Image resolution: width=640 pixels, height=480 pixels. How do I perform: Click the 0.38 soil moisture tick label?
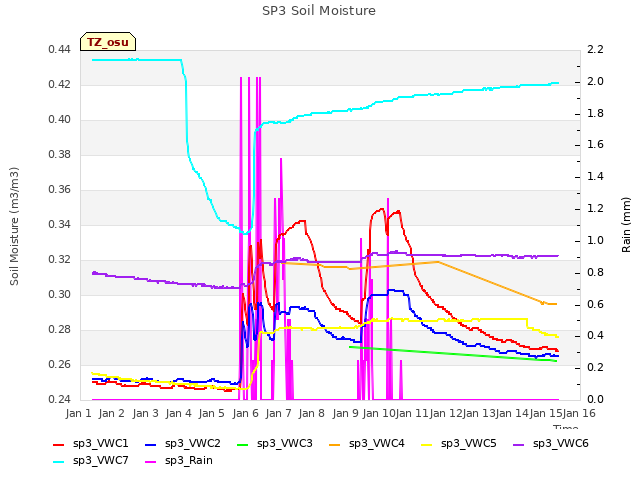point(59,154)
